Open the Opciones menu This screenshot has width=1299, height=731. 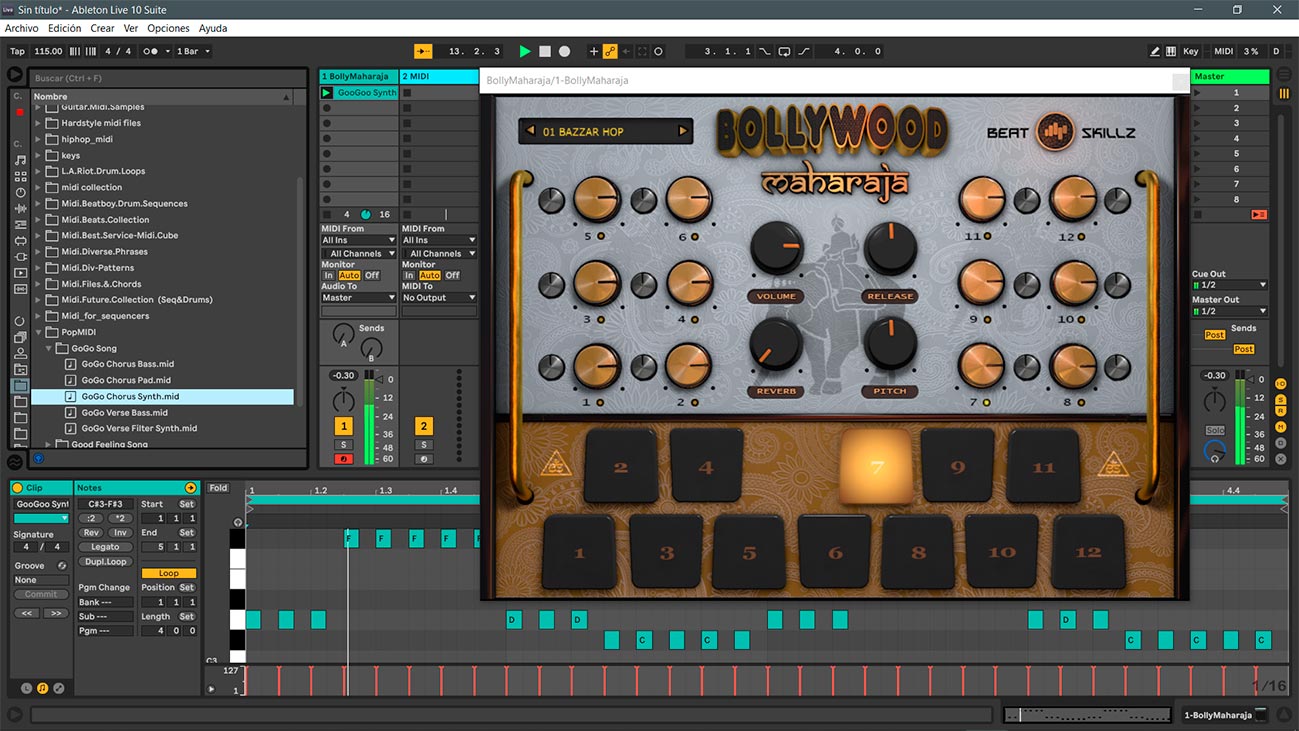[168, 29]
